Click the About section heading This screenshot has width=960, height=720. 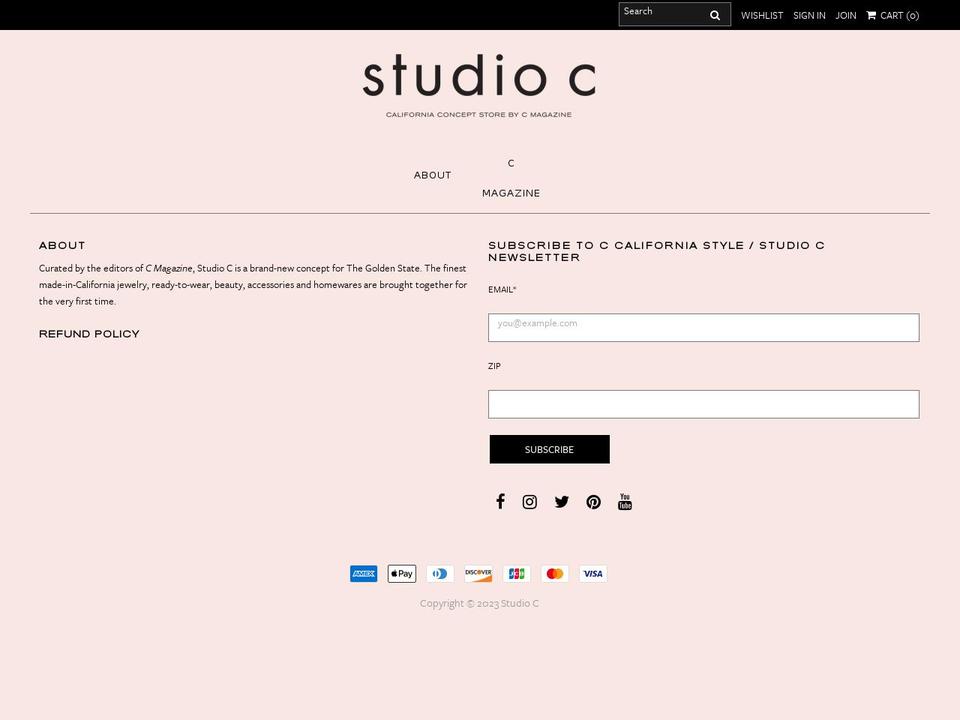pos(62,246)
